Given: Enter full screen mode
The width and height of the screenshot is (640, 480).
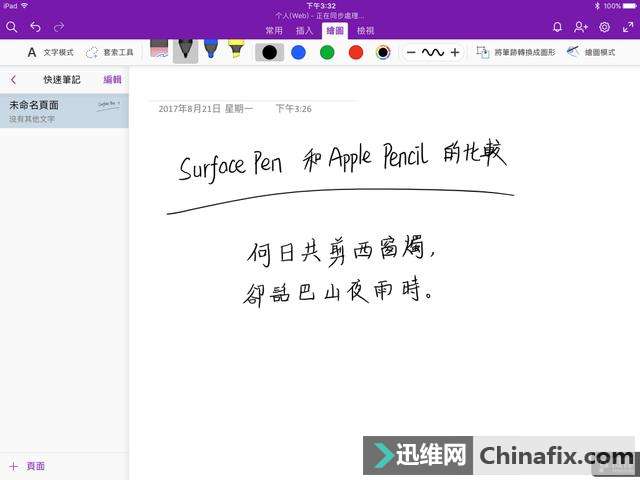Looking at the screenshot, I should (628, 27).
